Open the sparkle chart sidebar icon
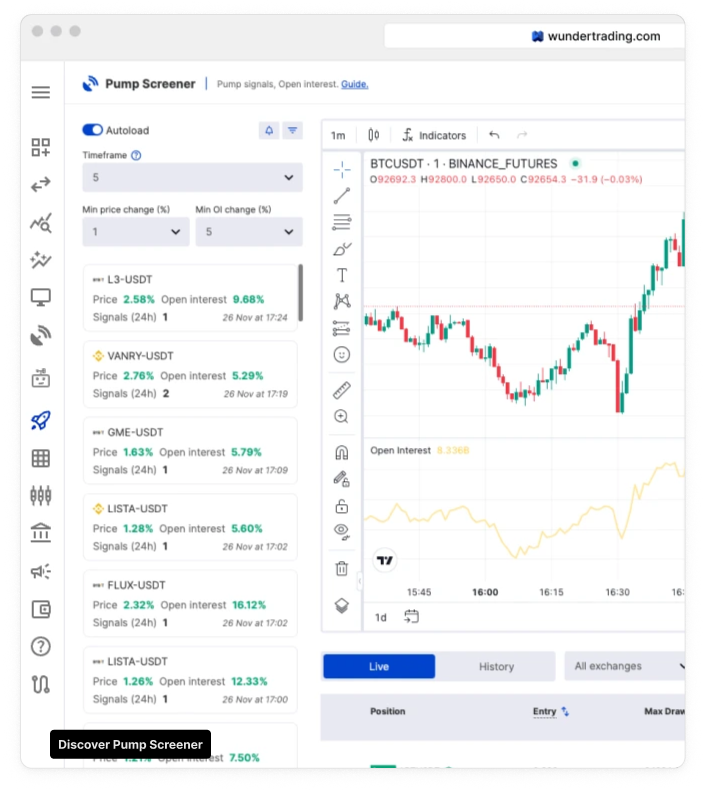 (41, 260)
